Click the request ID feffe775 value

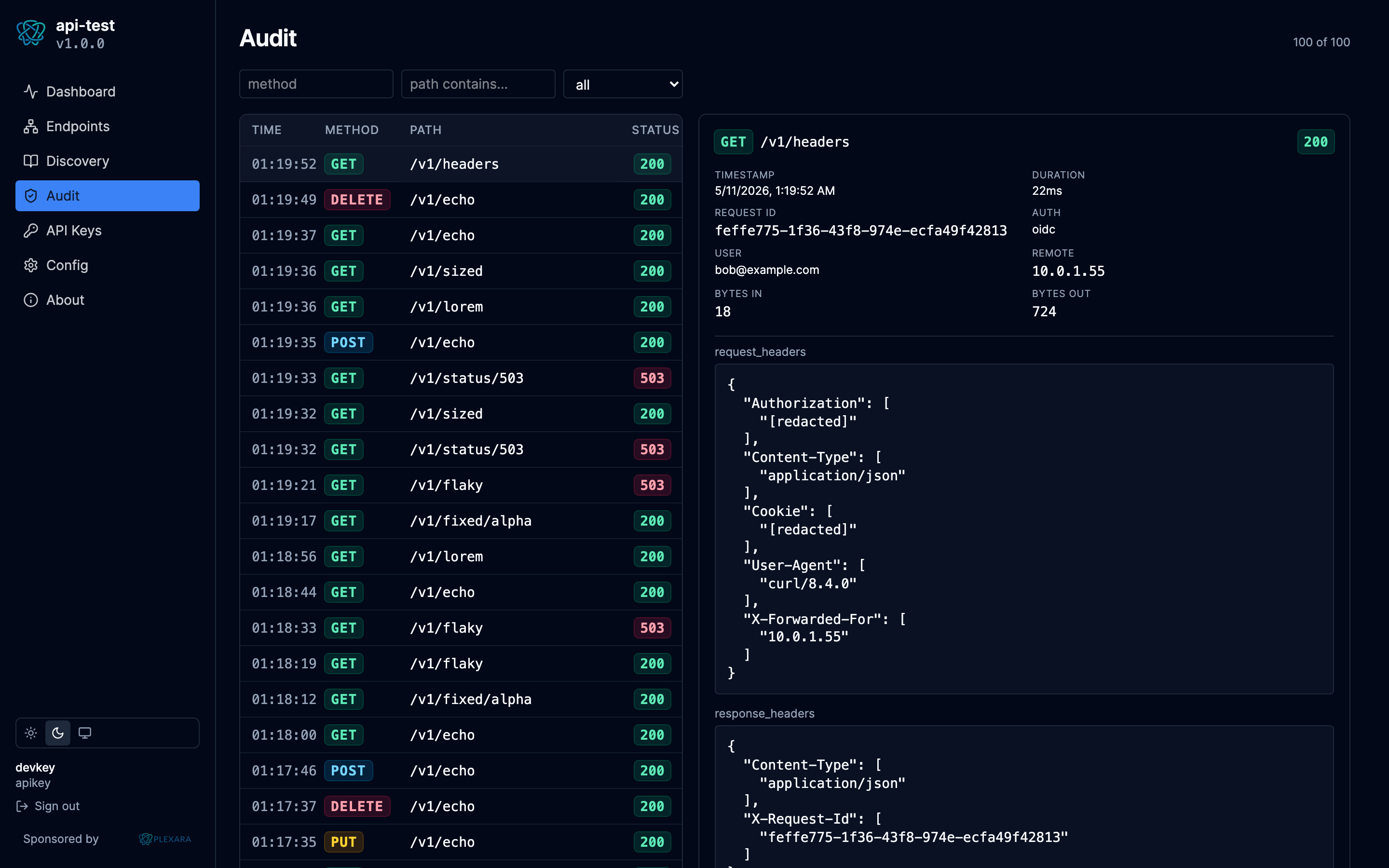click(860, 231)
